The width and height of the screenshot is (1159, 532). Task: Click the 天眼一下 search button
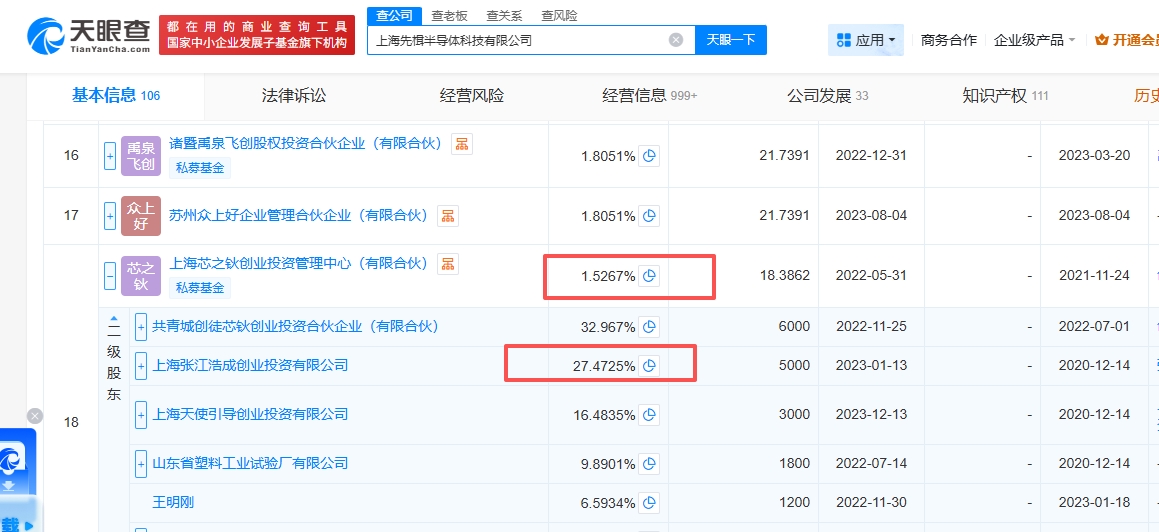(730, 40)
